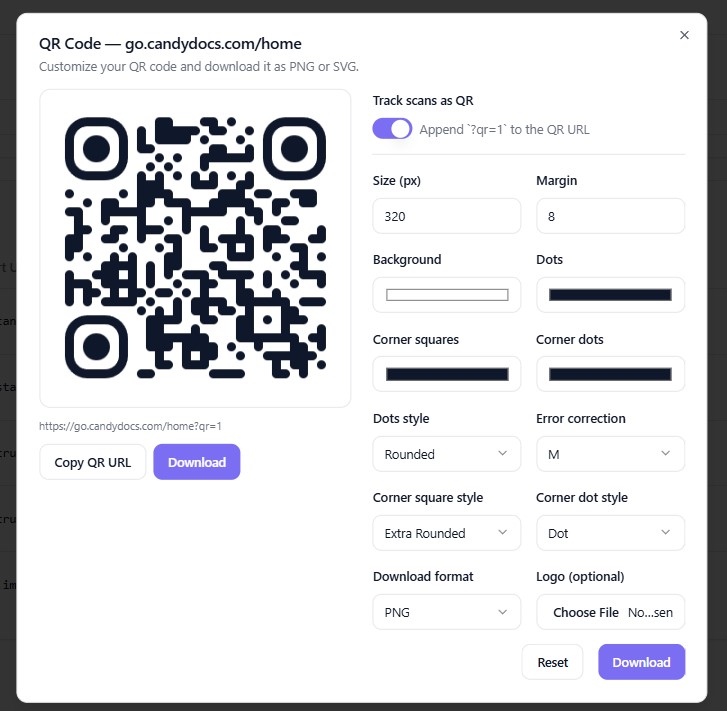This screenshot has height=711, width=727.
Task: Toggle Track scans as QR switch
Action: 392,129
